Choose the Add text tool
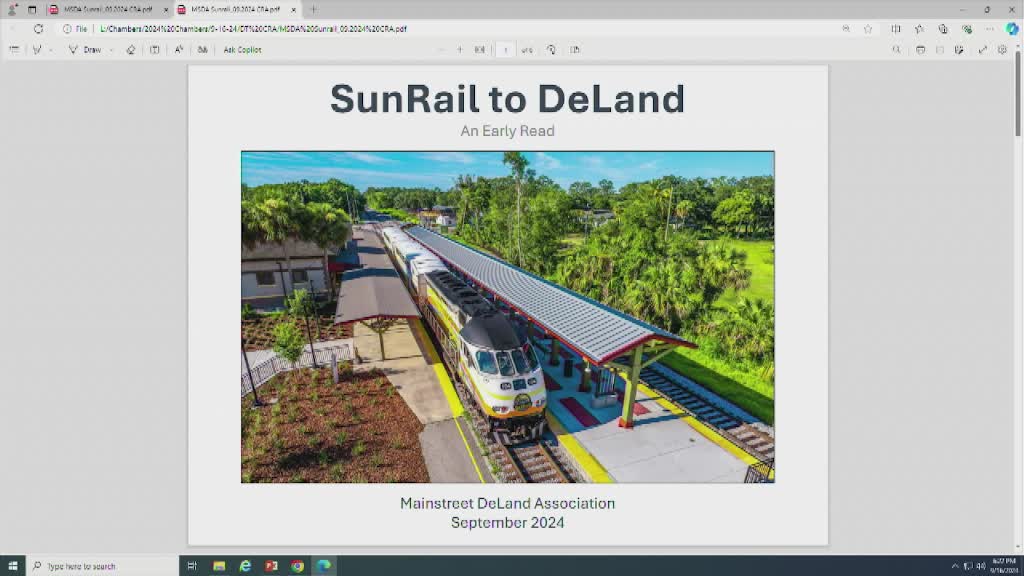This screenshot has height=576, width=1024. click(x=155, y=50)
